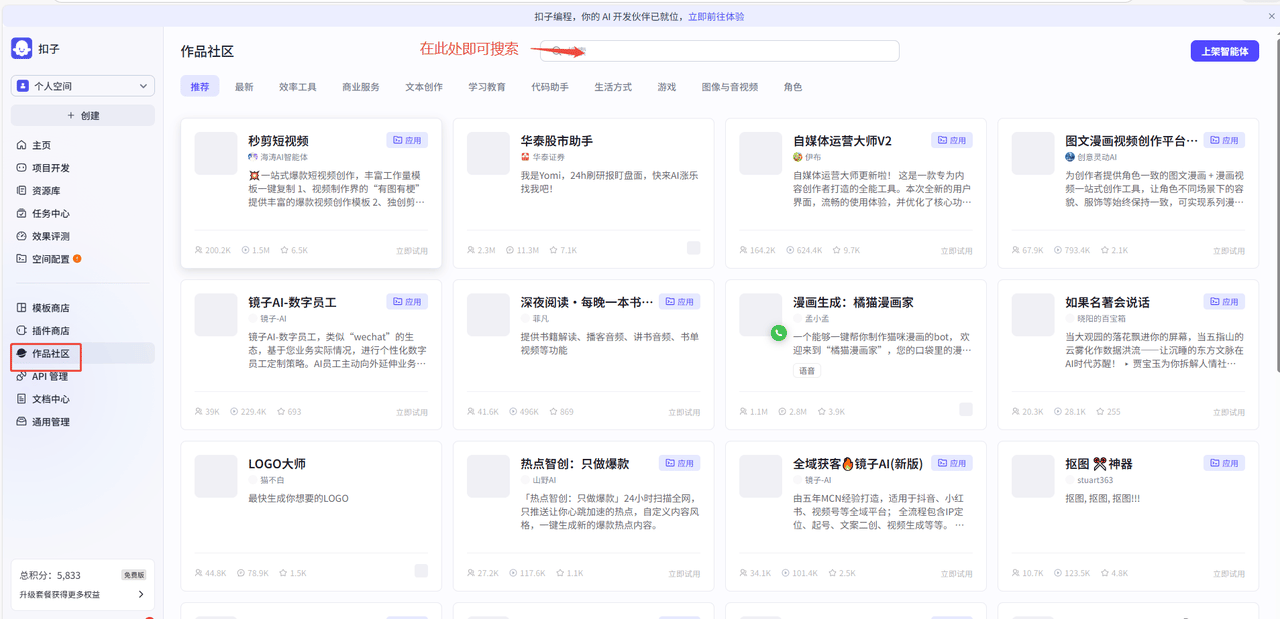The width and height of the screenshot is (1280, 619).
Task: Expand the 个人空间 workspace dropdown
Action: pos(82,86)
